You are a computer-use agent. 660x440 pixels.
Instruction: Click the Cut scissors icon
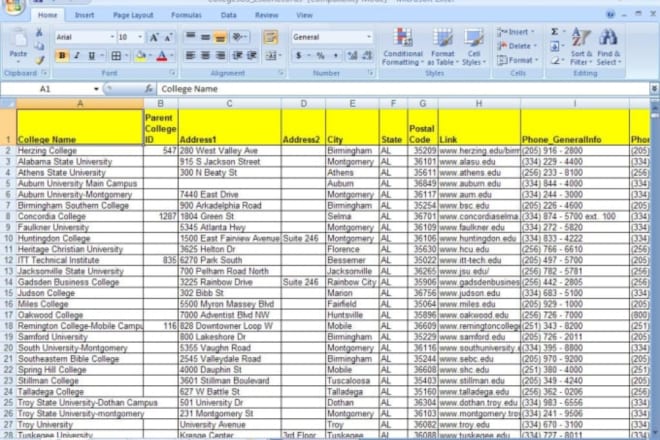pos(39,32)
